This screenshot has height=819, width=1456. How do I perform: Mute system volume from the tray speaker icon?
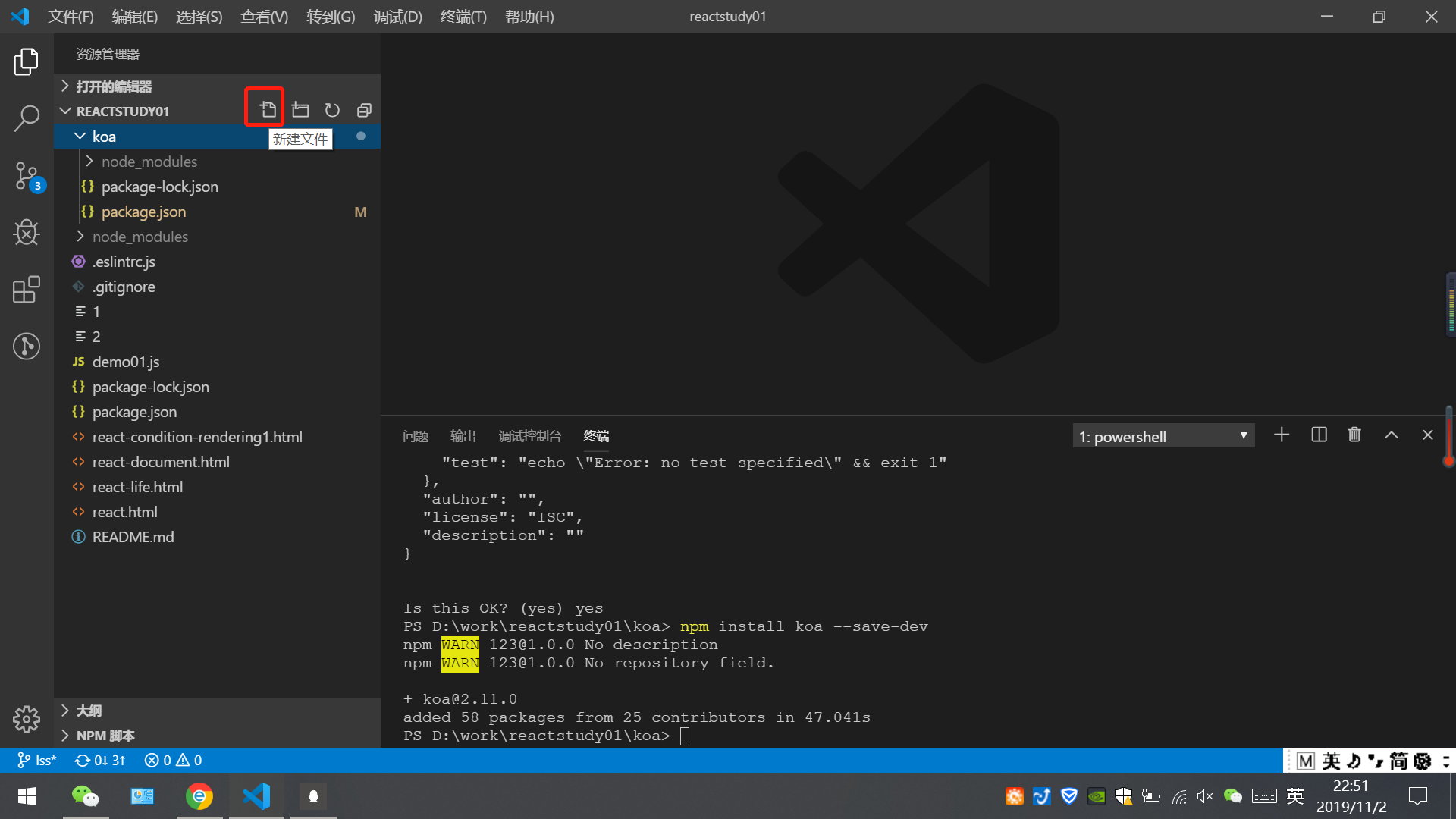click(1205, 796)
